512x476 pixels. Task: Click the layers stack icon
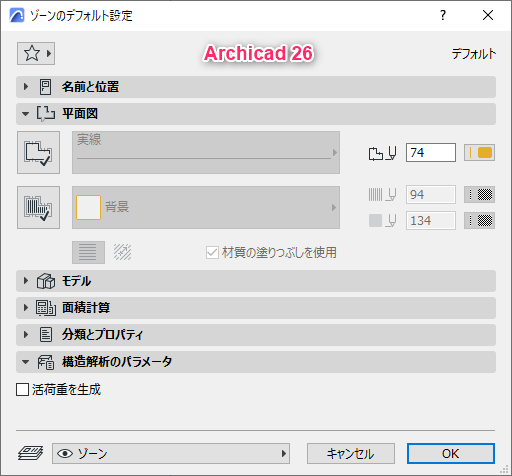[30, 453]
